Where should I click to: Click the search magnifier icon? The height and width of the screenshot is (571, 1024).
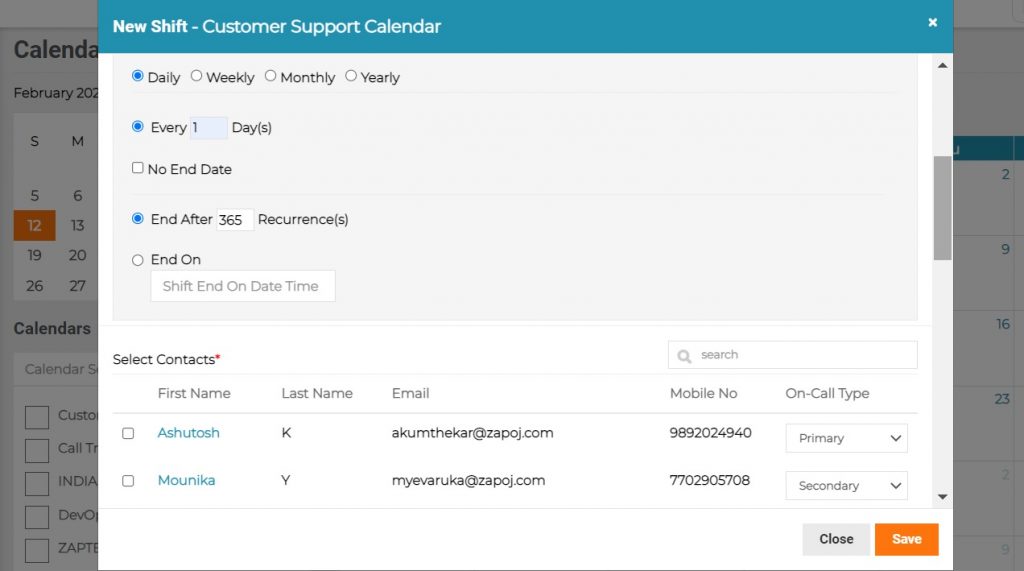point(684,356)
